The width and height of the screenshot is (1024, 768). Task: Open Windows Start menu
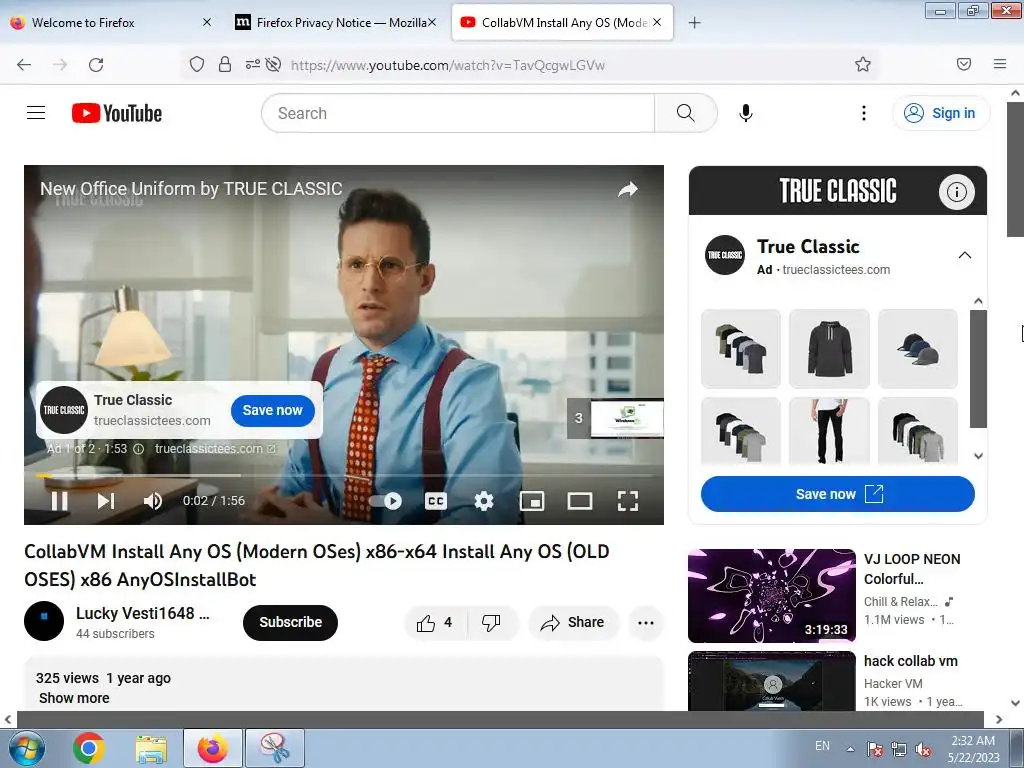click(x=27, y=748)
